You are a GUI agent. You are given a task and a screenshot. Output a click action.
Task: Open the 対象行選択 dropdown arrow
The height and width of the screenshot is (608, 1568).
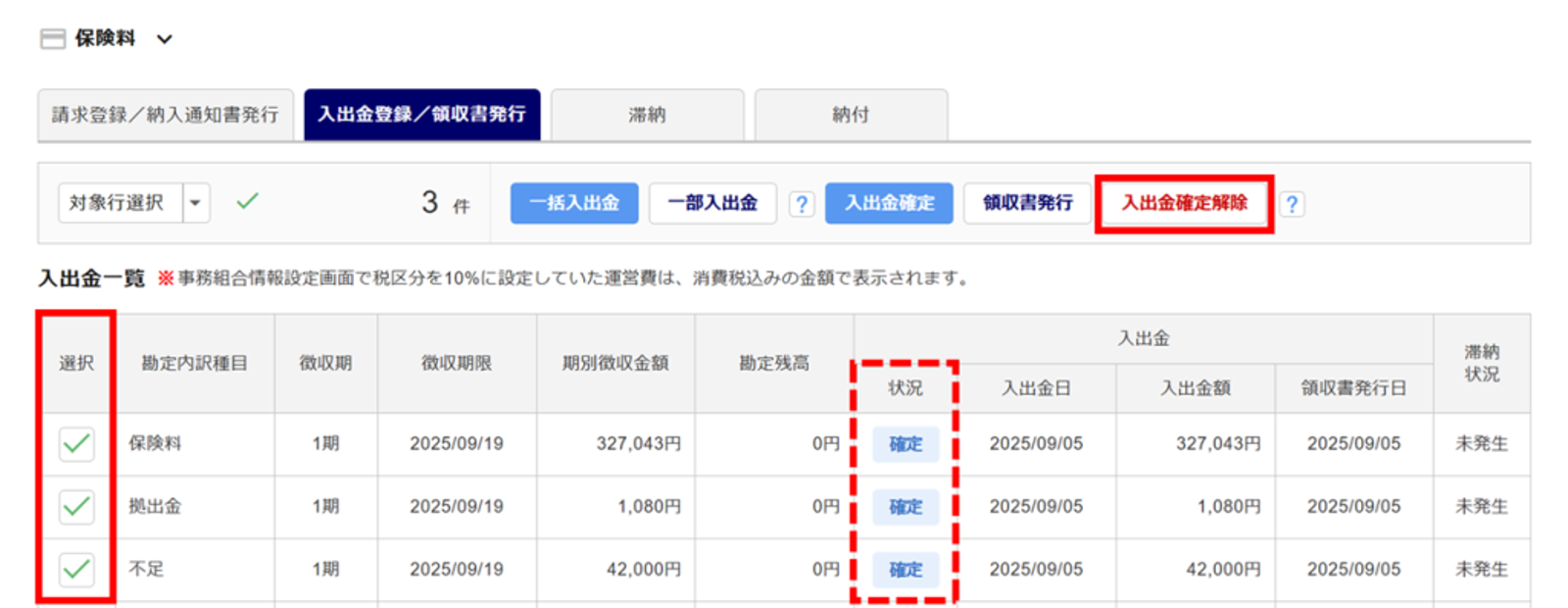point(196,203)
